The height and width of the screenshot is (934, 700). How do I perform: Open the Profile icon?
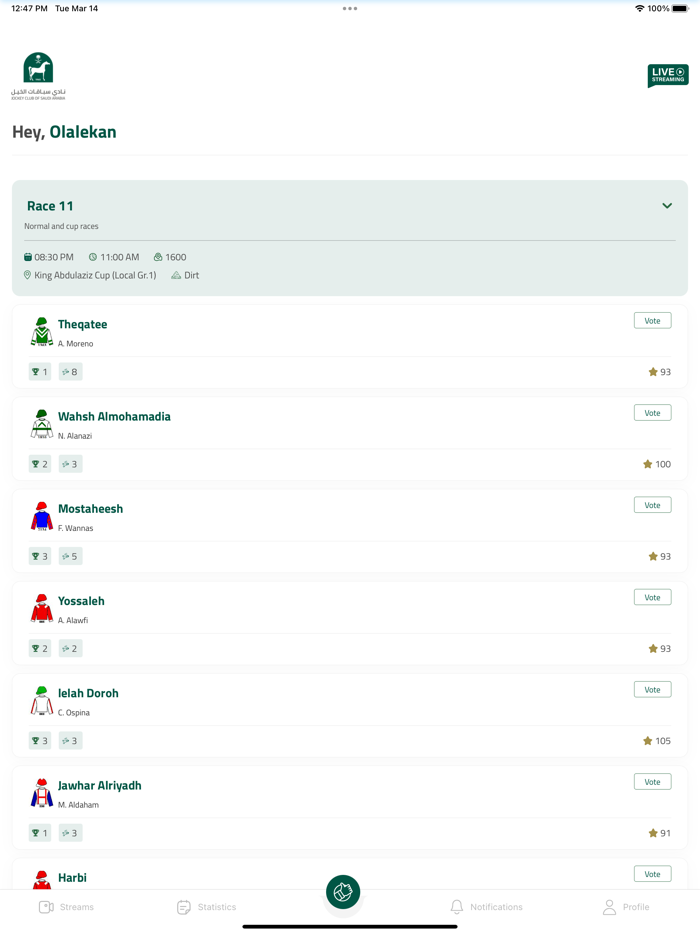(x=609, y=907)
